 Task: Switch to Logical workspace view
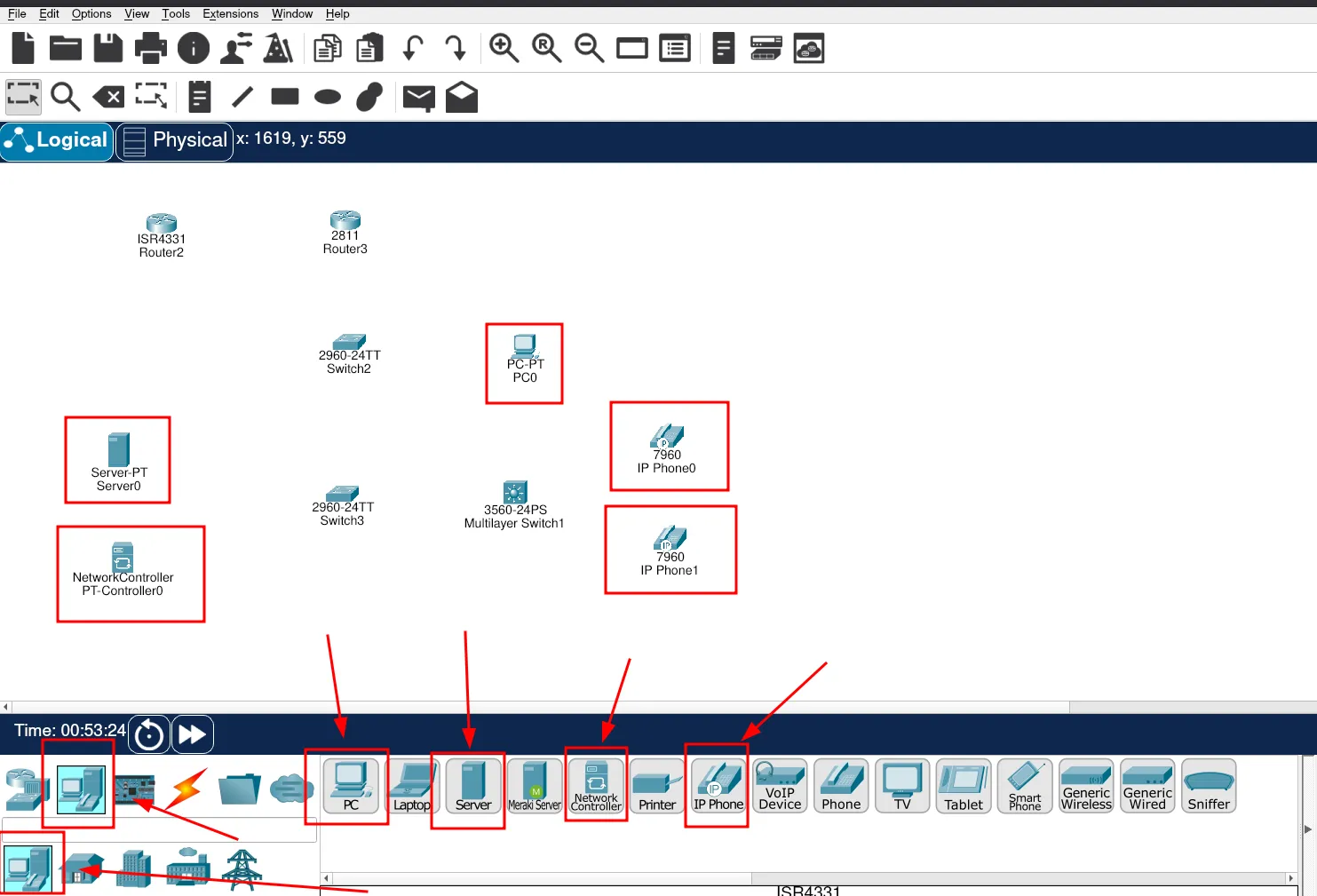(x=58, y=141)
